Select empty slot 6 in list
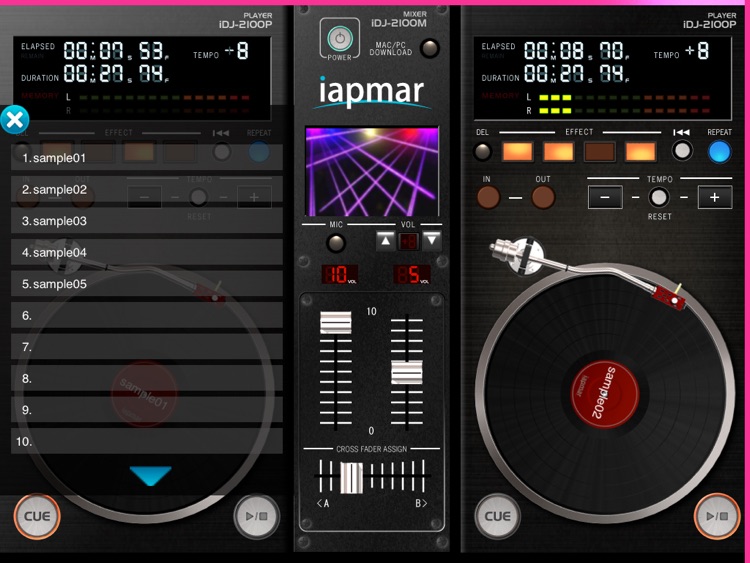Viewport: 750px width, 563px height. tap(146, 316)
